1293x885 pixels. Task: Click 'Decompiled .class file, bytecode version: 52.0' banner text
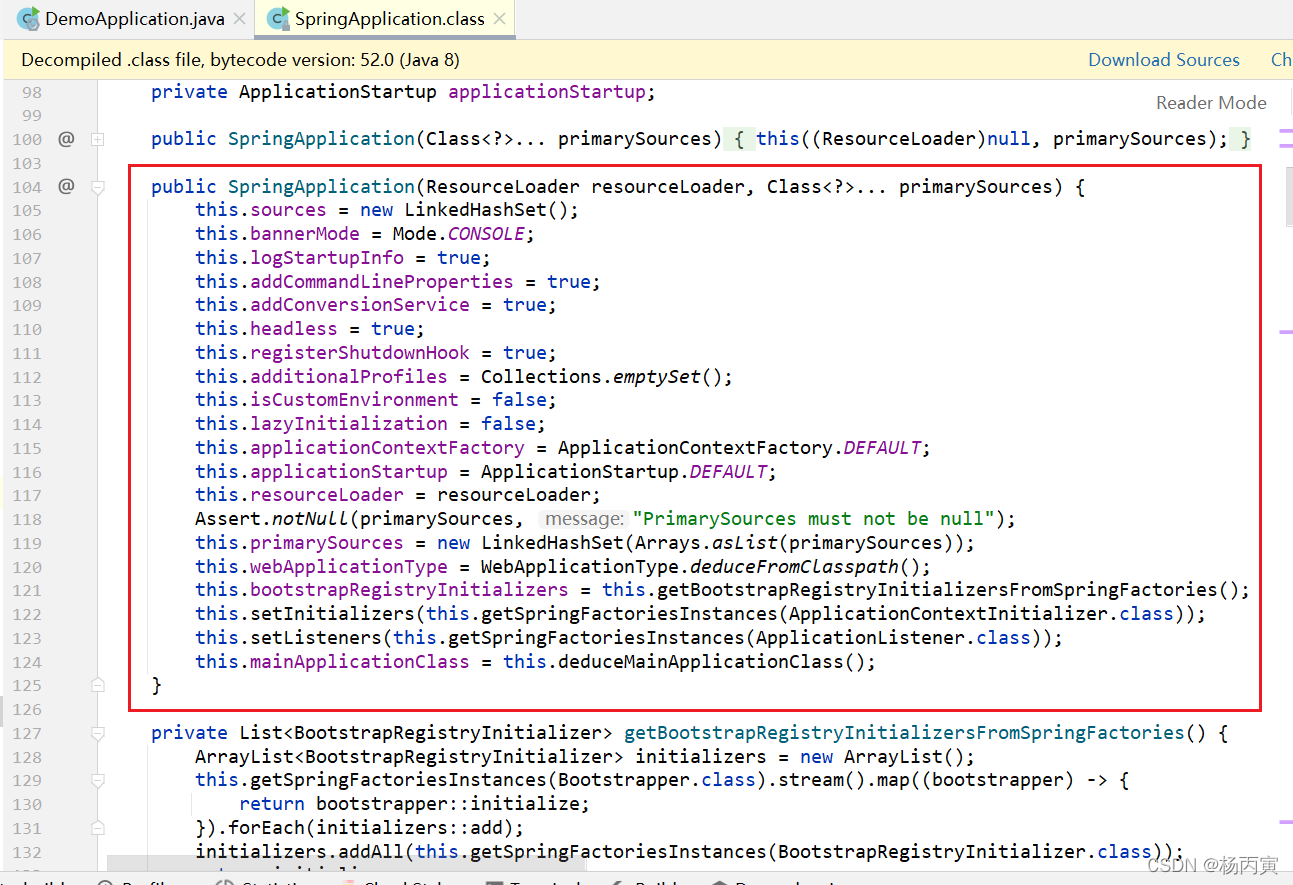tap(240, 60)
